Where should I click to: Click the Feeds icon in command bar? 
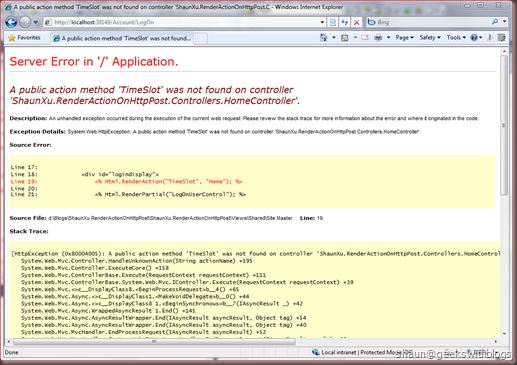click(345, 38)
